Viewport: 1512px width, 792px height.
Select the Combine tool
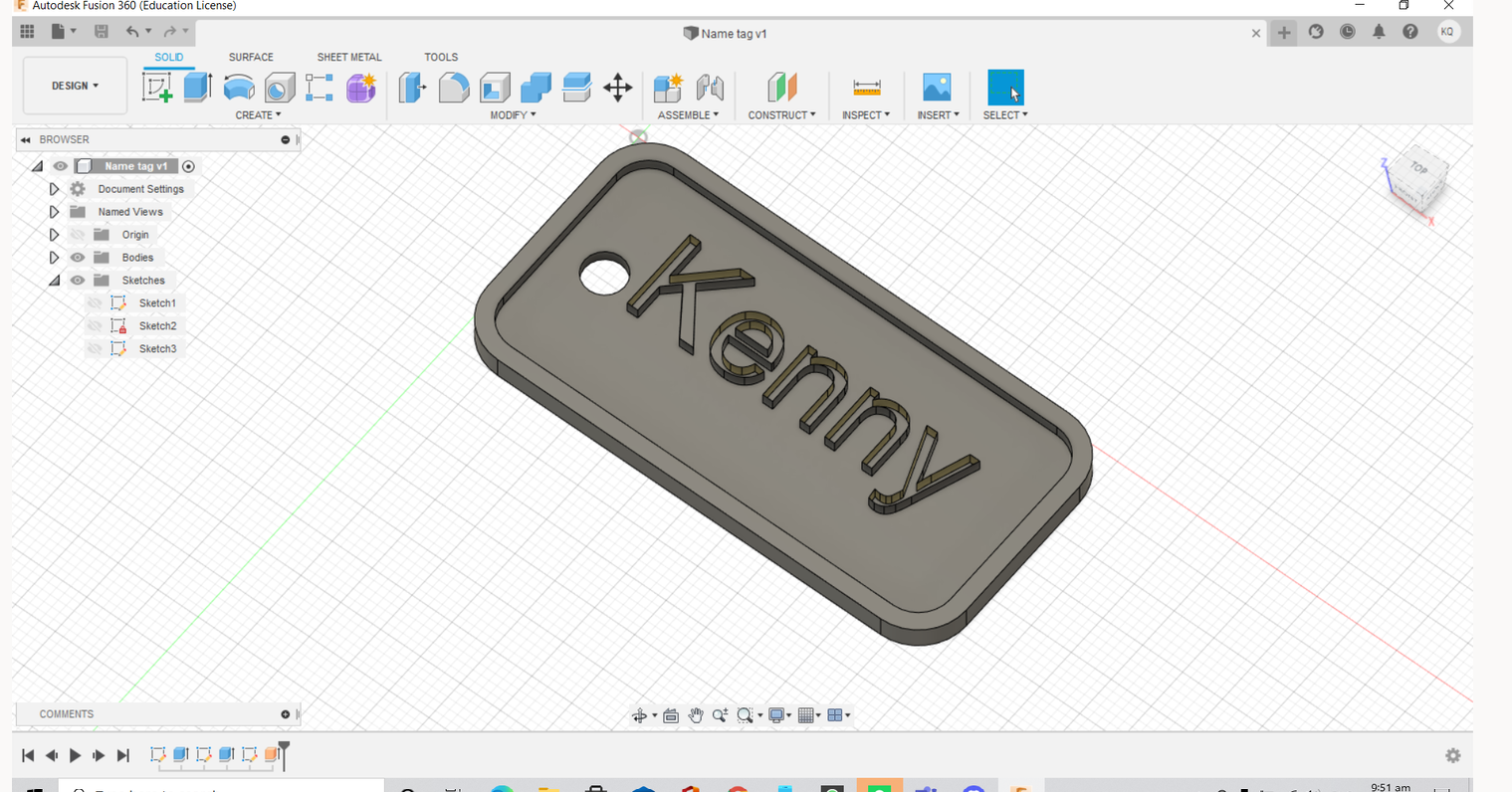(x=536, y=88)
